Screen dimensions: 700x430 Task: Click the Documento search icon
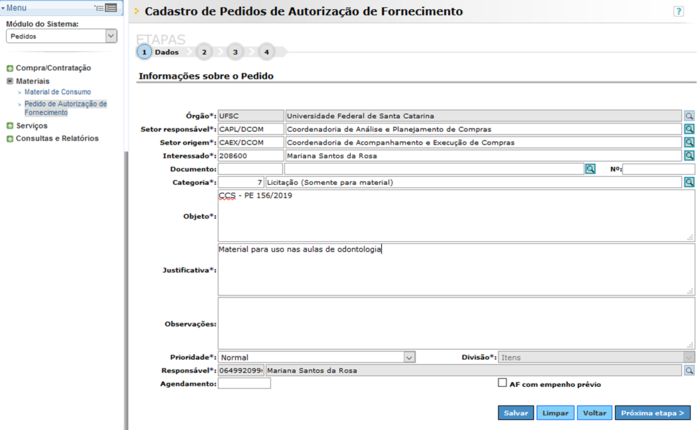click(590, 170)
